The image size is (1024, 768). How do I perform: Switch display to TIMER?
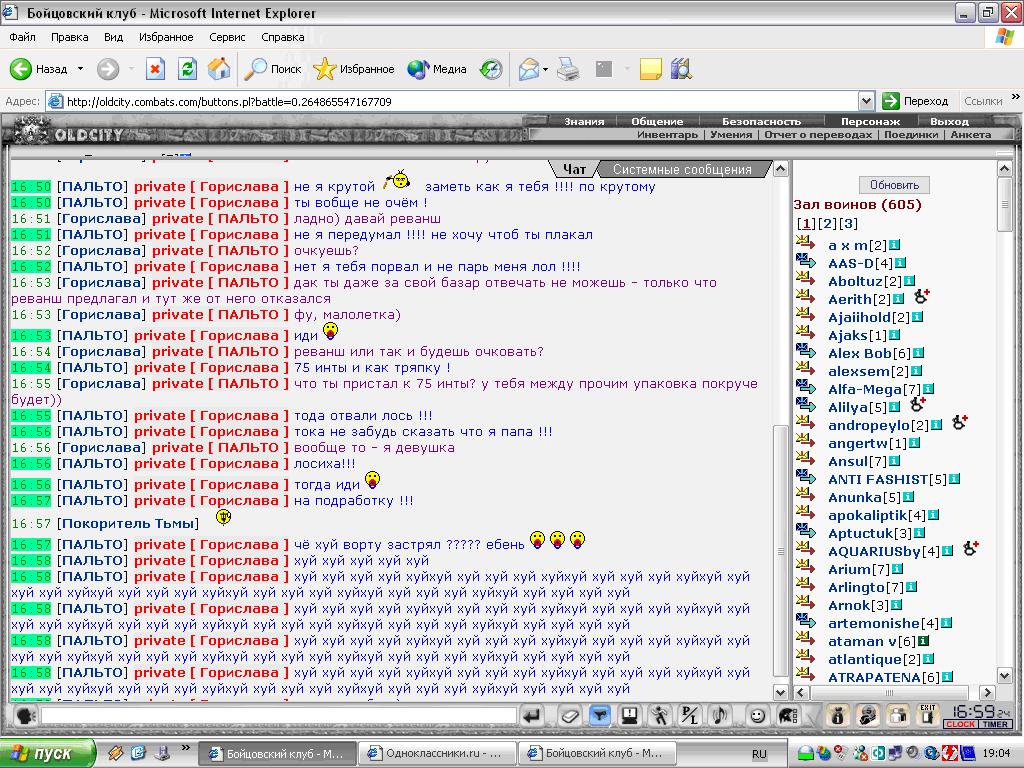pos(995,724)
